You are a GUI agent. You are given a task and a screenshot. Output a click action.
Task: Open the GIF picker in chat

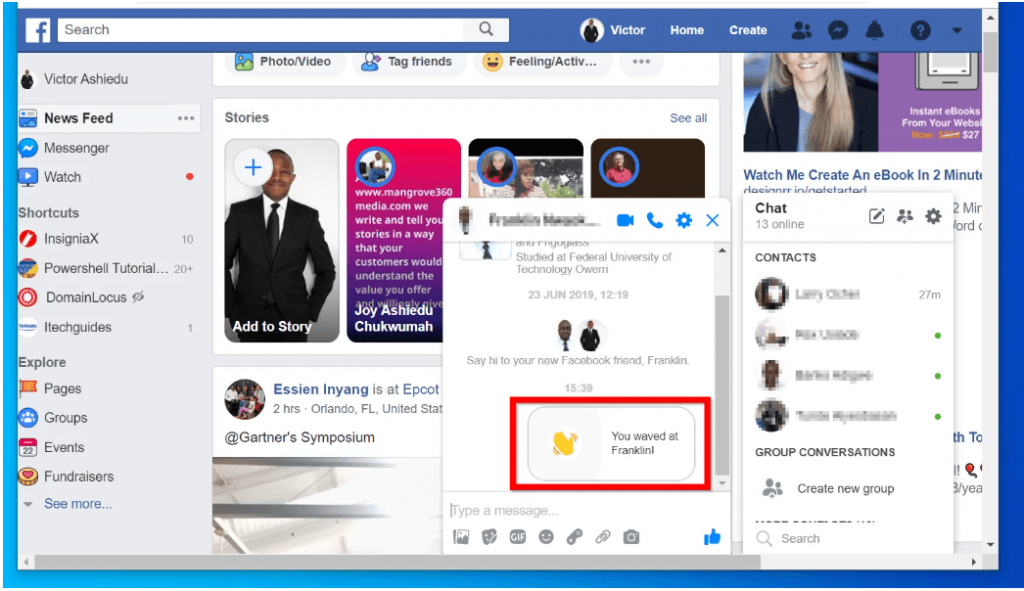517,537
